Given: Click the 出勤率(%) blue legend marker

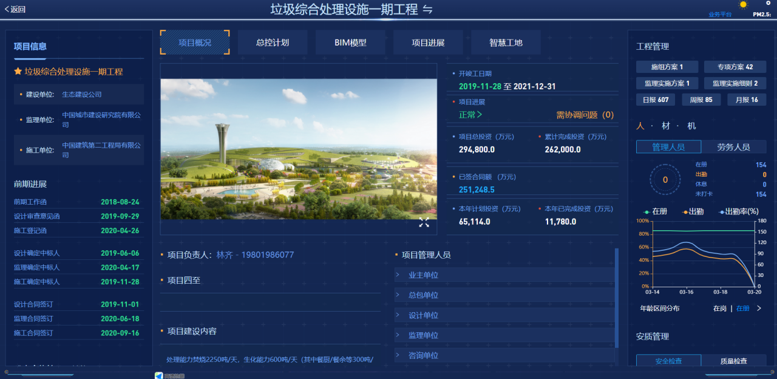Looking at the screenshot, I should click(722, 212).
